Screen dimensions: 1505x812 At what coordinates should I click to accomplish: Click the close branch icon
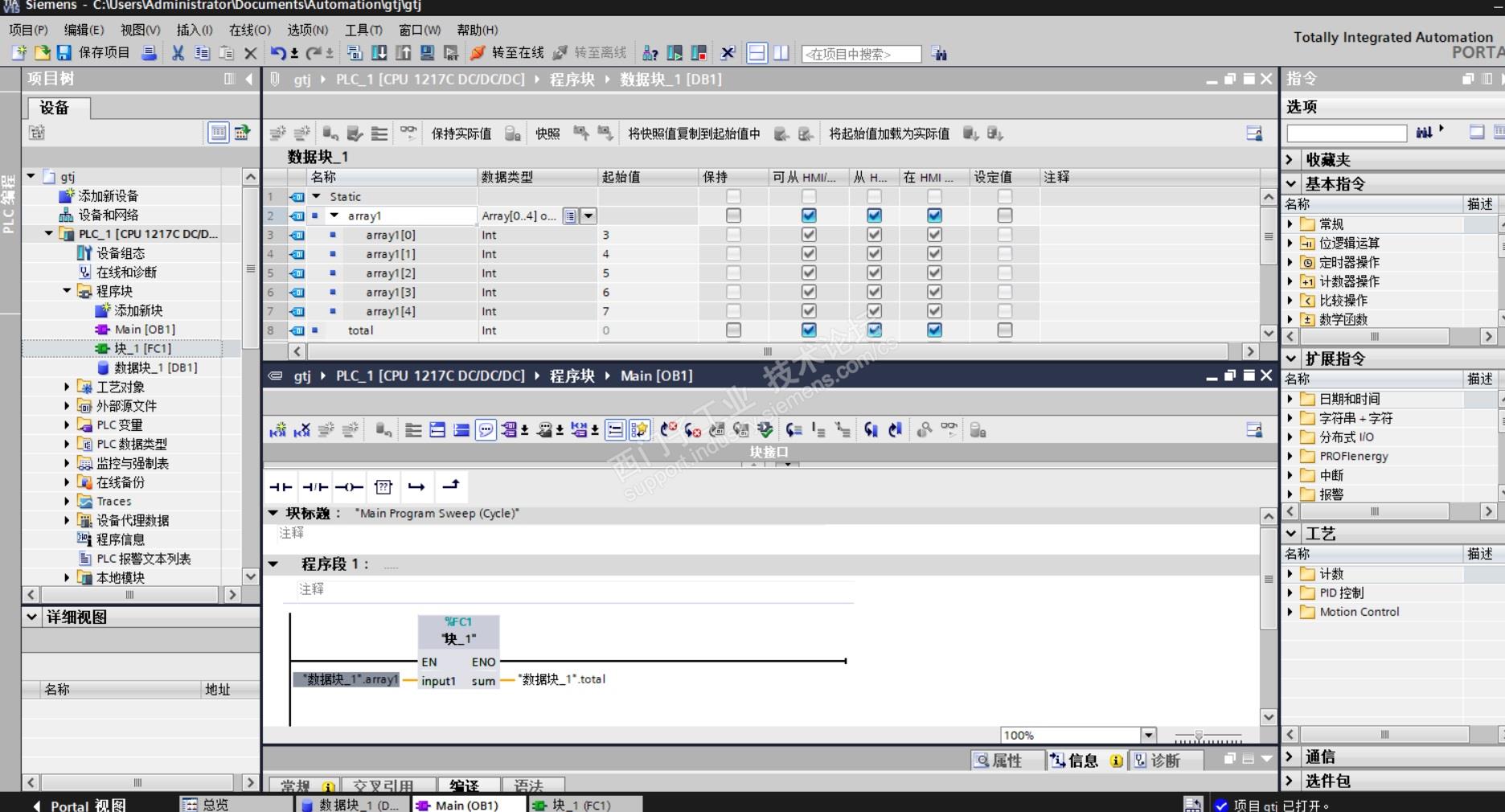(451, 485)
